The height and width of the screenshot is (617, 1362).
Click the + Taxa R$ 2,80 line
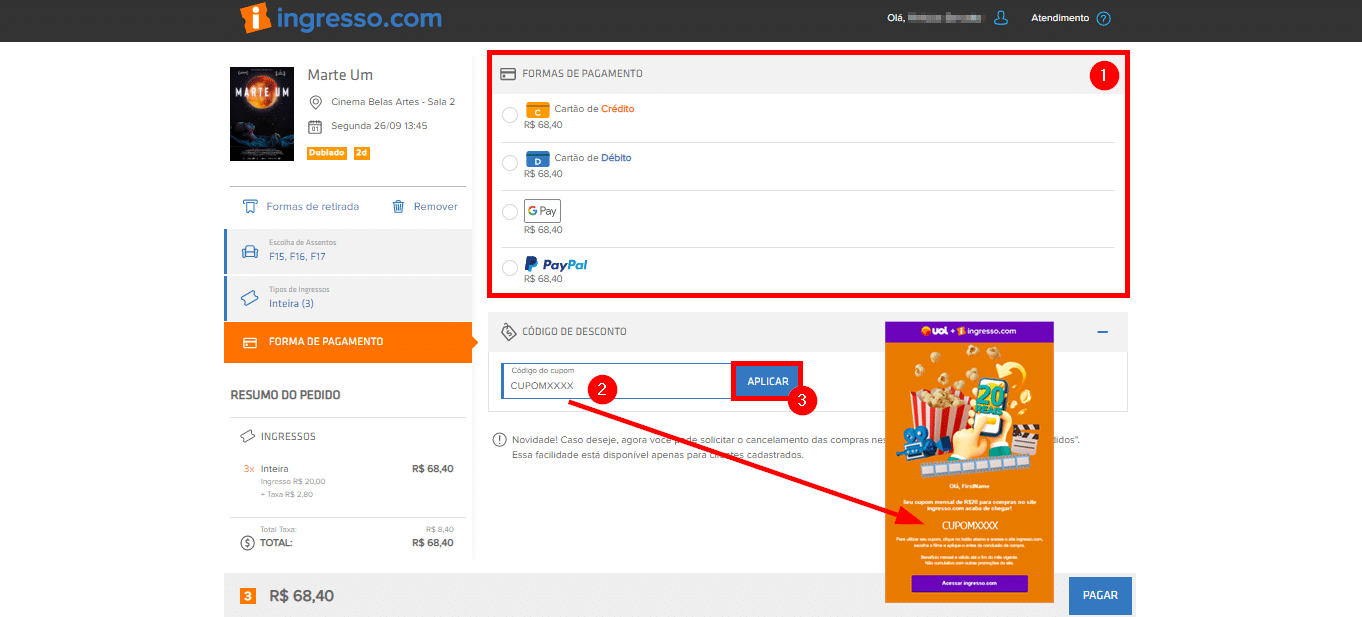(x=287, y=494)
